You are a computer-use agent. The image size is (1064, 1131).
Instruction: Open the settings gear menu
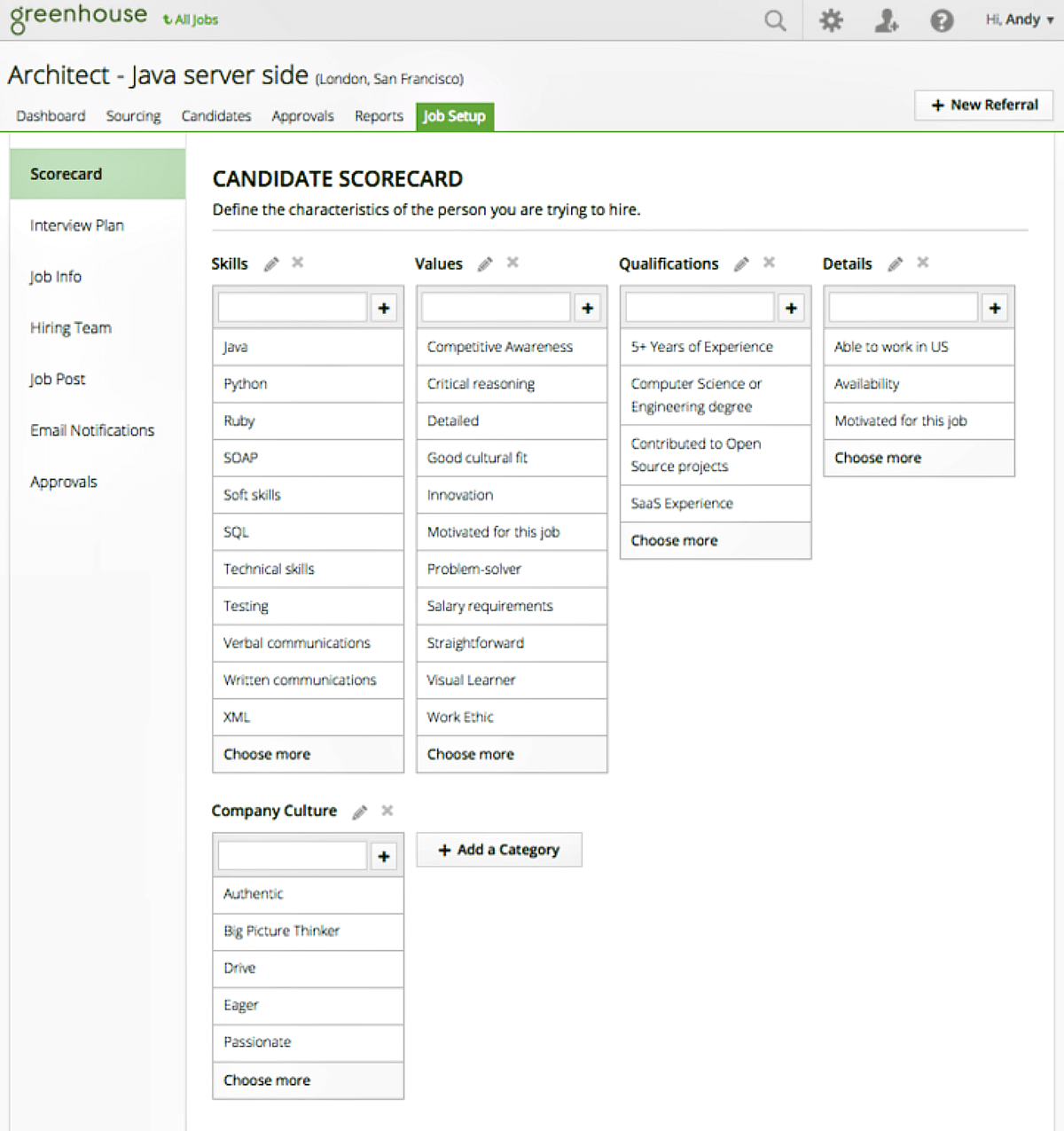[830, 20]
